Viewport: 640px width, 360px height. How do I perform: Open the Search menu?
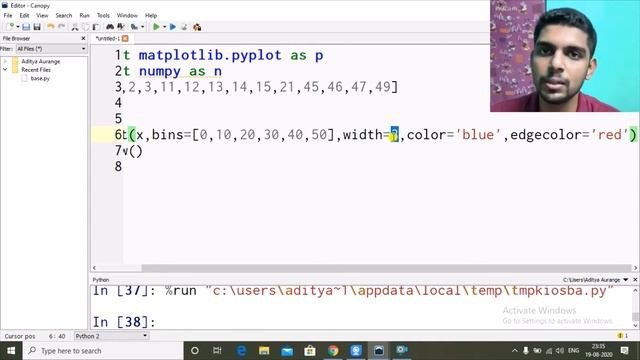[x=64, y=16]
